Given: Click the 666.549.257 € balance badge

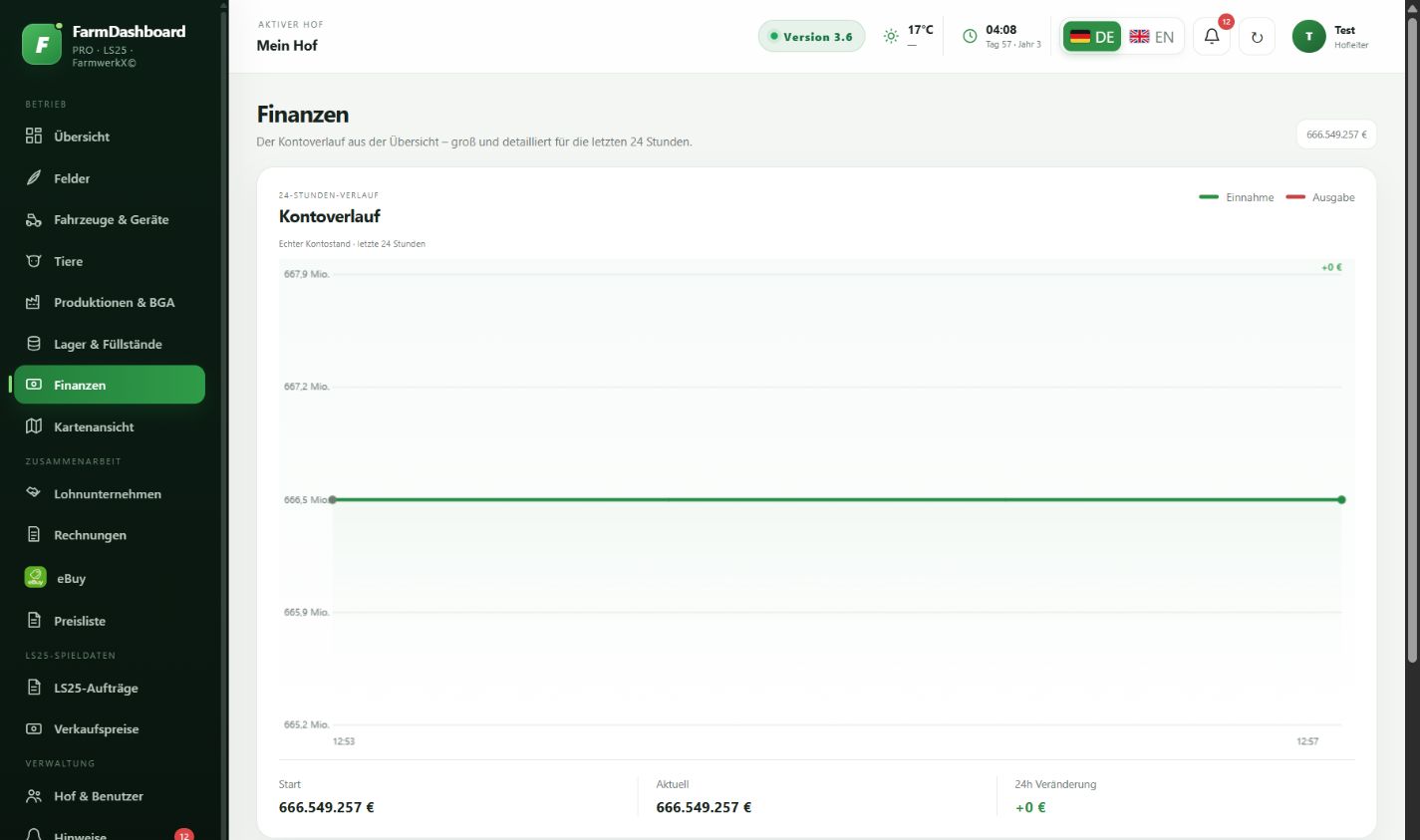Looking at the screenshot, I should (x=1336, y=135).
